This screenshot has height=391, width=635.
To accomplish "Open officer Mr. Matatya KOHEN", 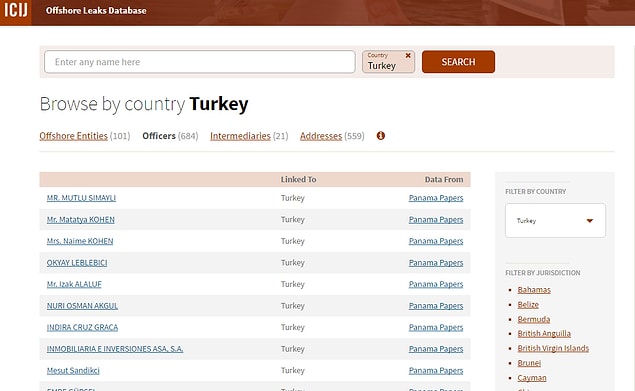I will (81, 220).
